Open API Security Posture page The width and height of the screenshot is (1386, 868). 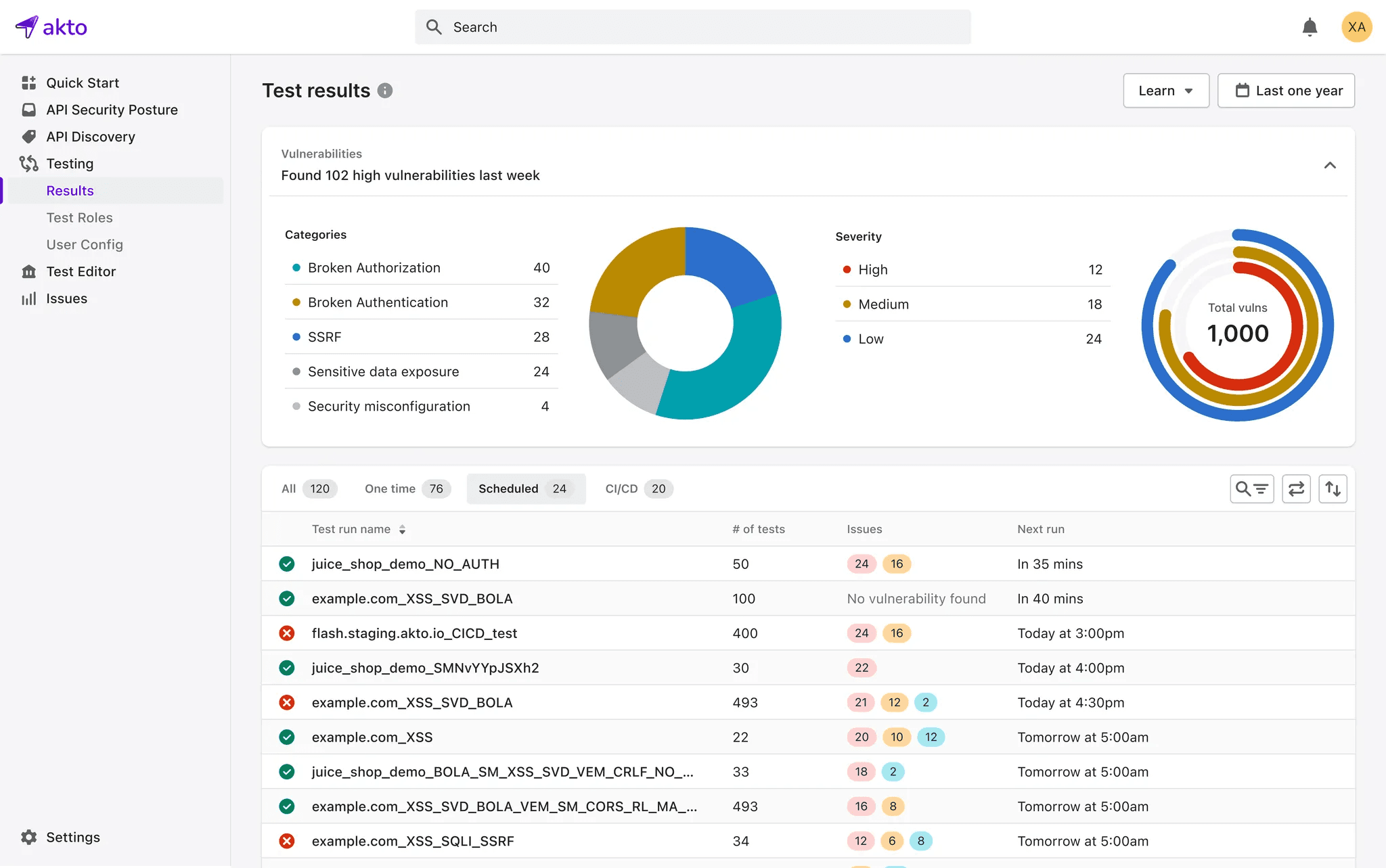coord(112,110)
